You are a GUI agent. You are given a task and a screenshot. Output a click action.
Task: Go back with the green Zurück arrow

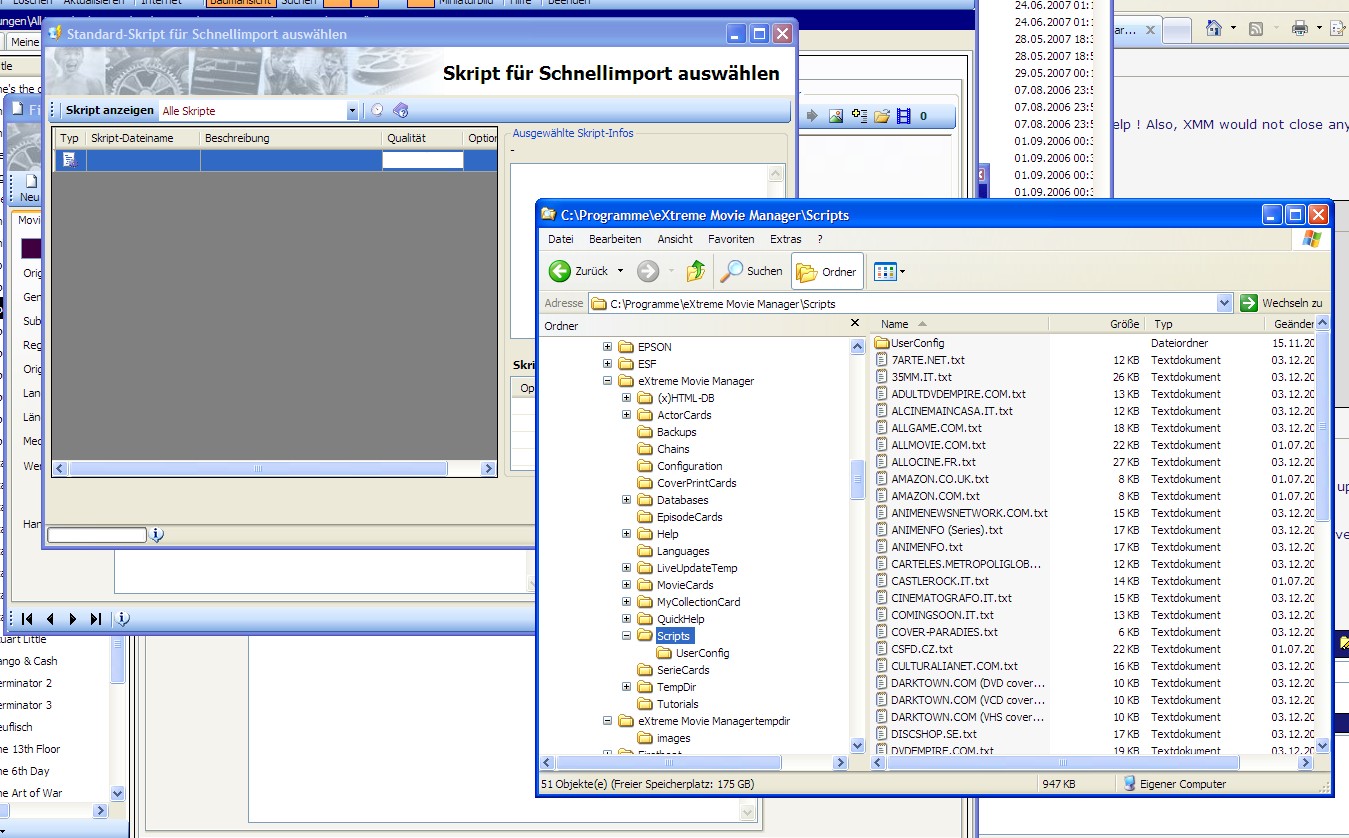click(560, 271)
